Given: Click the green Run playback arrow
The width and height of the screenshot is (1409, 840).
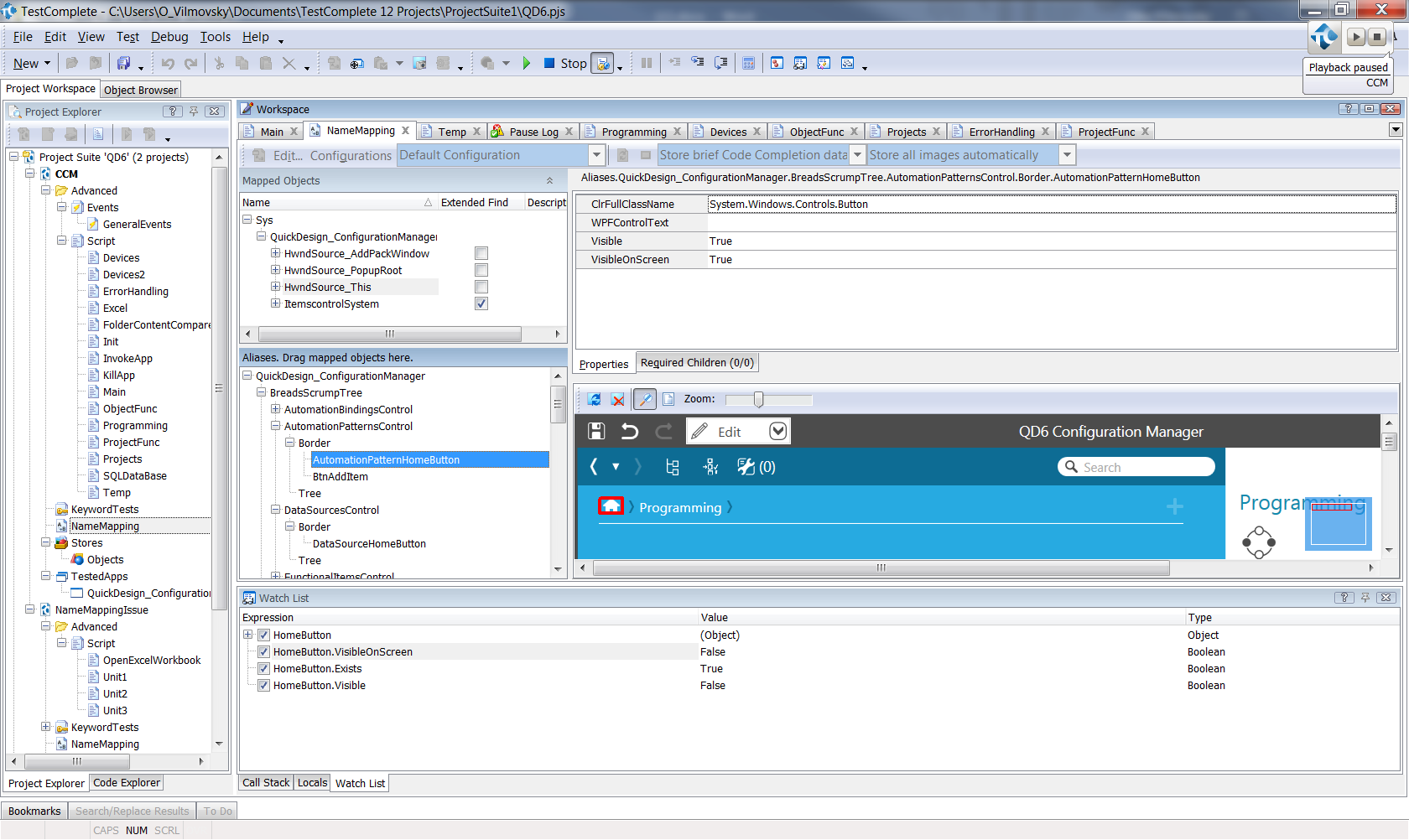Looking at the screenshot, I should [x=526, y=63].
